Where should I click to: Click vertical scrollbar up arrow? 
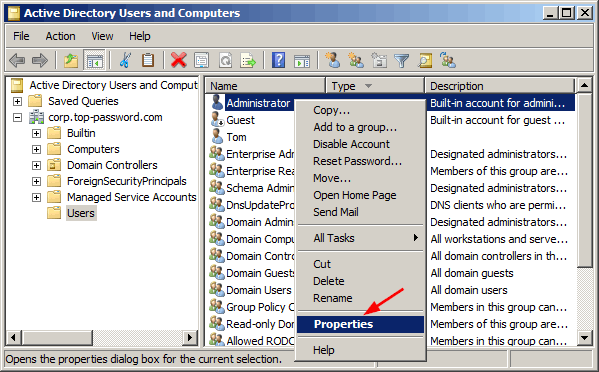point(584,85)
